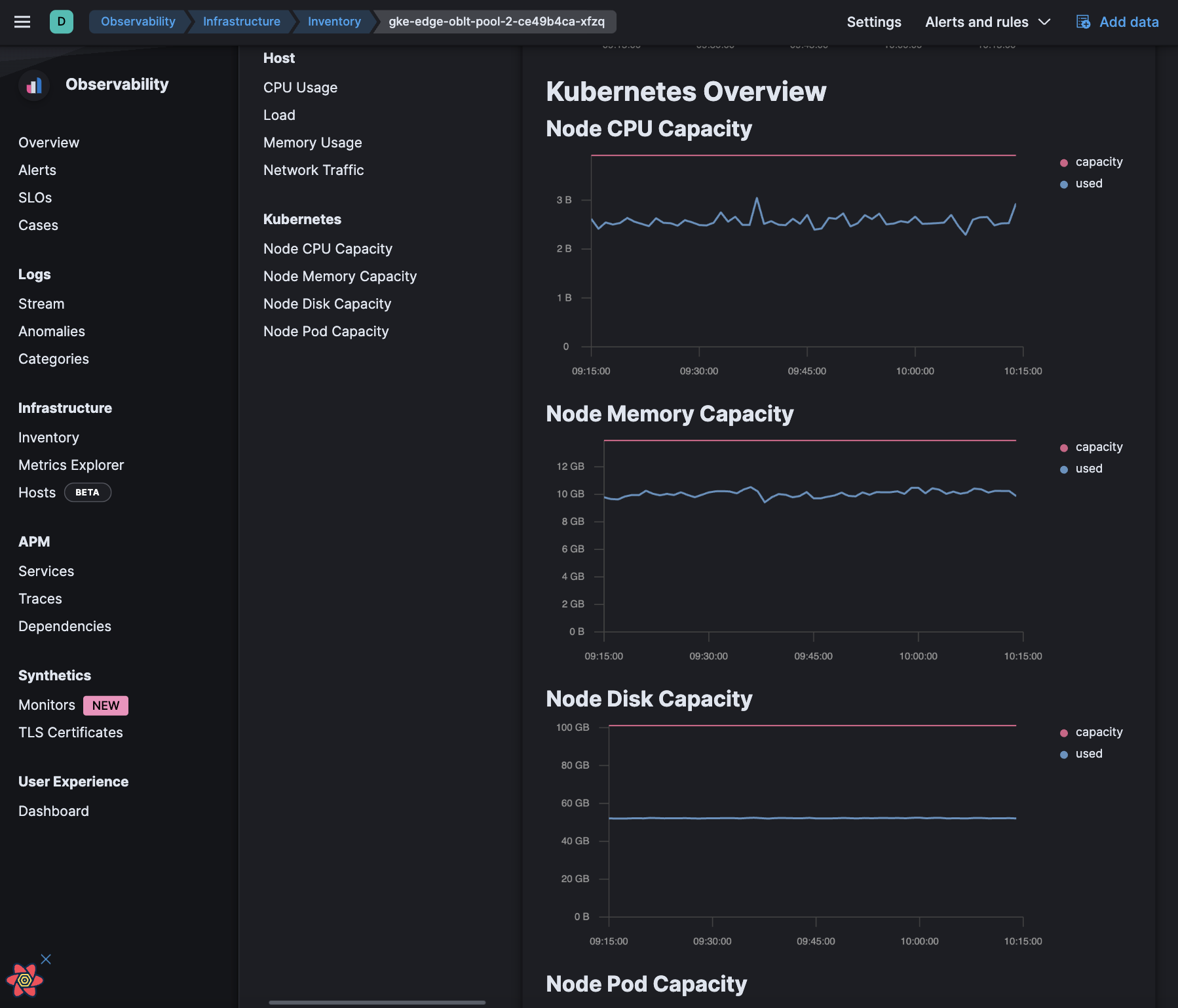Screen dimensions: 1178x1008
Task: Go to Infrastructure breadcrumb
Action: point(242,22)
